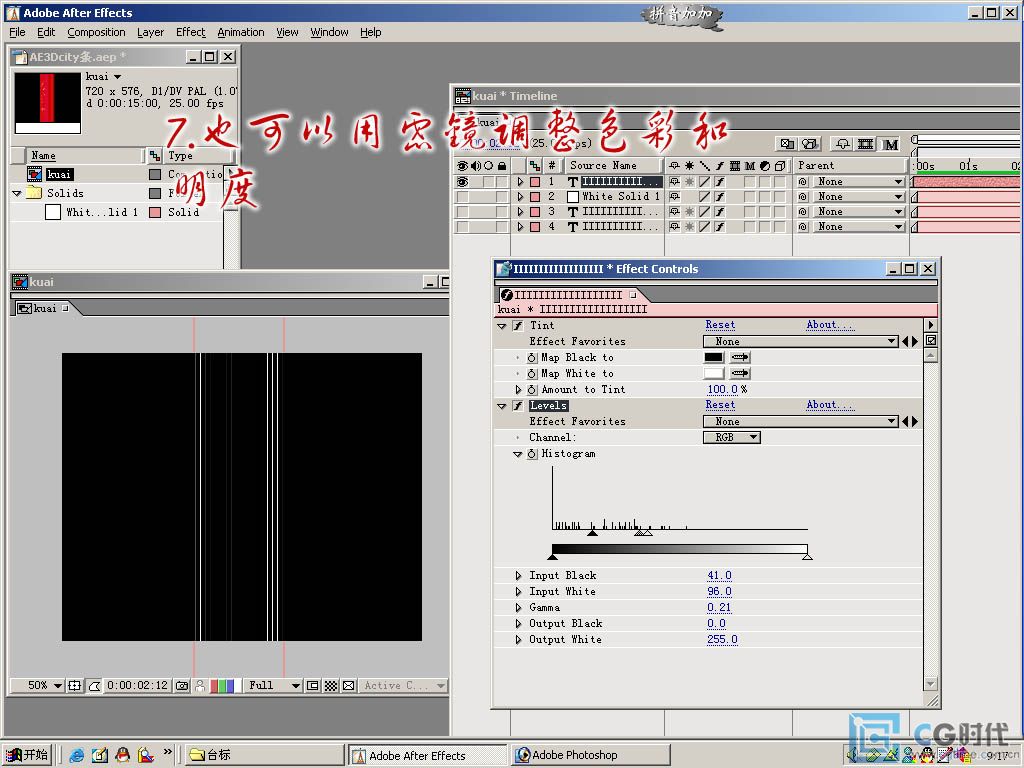This screenshot has height=768, width=1024.
Task: Click Reset link for Tint effect
Action: (720, 325)
